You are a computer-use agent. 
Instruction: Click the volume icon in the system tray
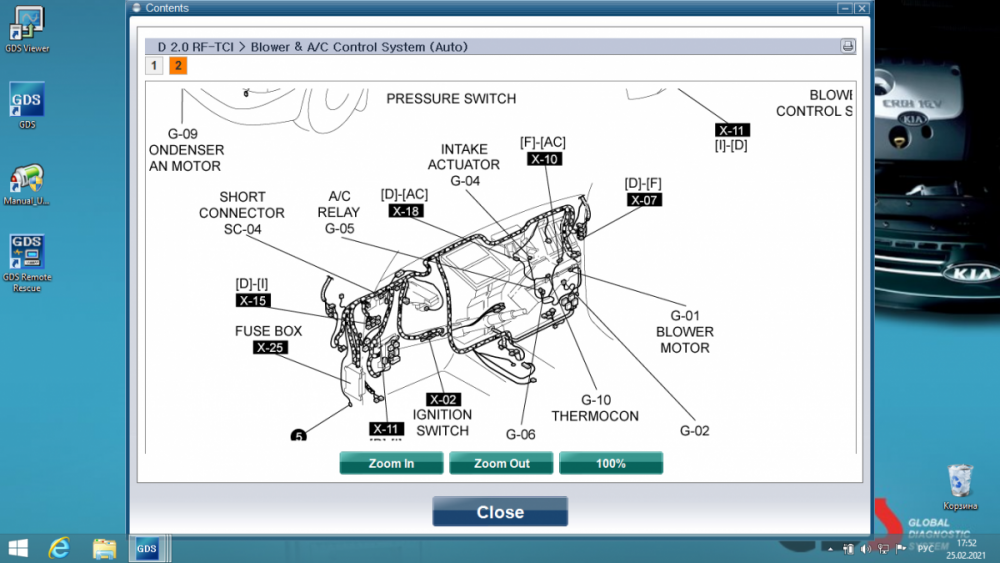[865, 548]
